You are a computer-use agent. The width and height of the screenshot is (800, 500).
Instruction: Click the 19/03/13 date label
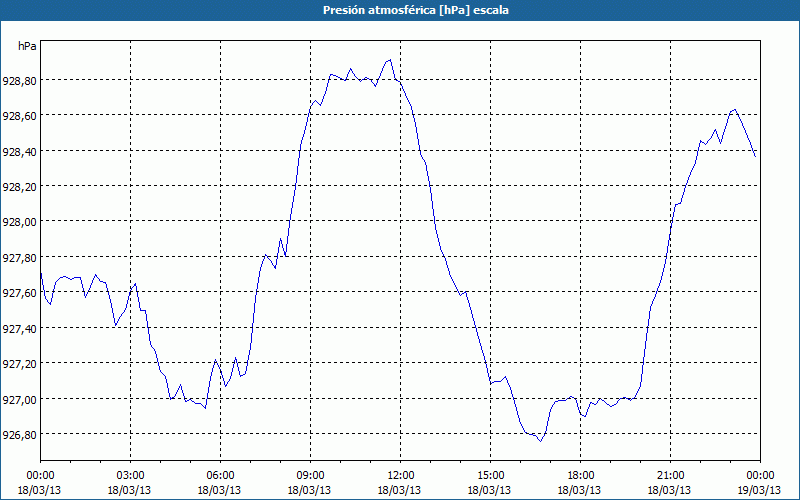[x=760, y=490]
